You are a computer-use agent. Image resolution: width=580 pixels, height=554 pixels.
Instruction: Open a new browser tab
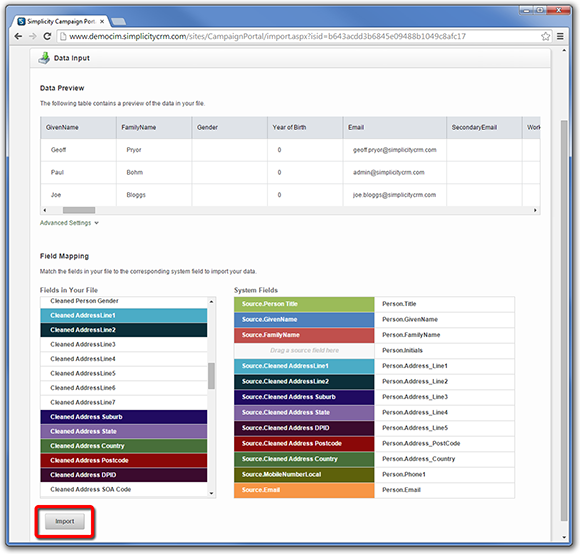click(x=118, y=21)
